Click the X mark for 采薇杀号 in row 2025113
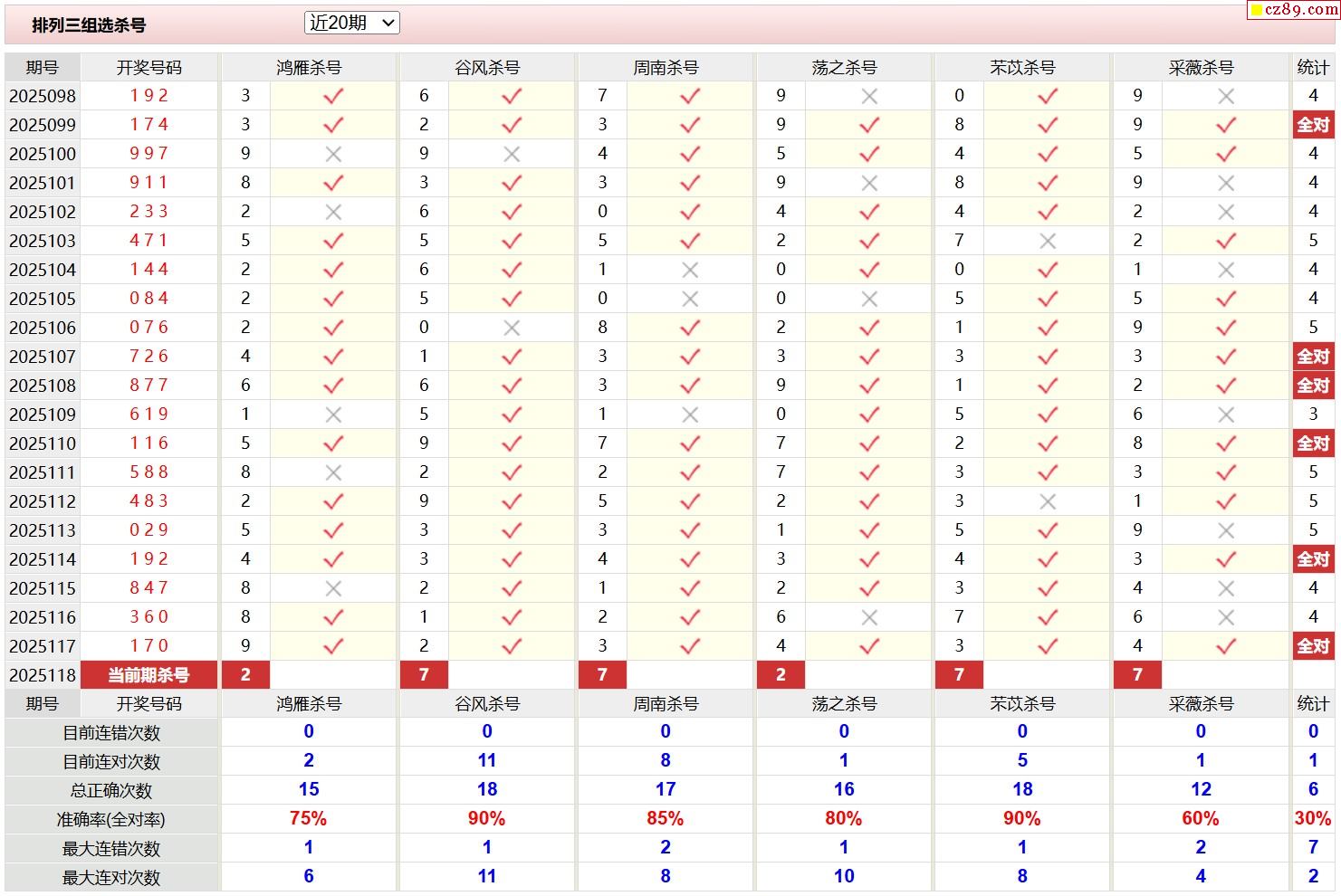The width and height of the screenshot is (1341, 896). tap(1226, 530)
